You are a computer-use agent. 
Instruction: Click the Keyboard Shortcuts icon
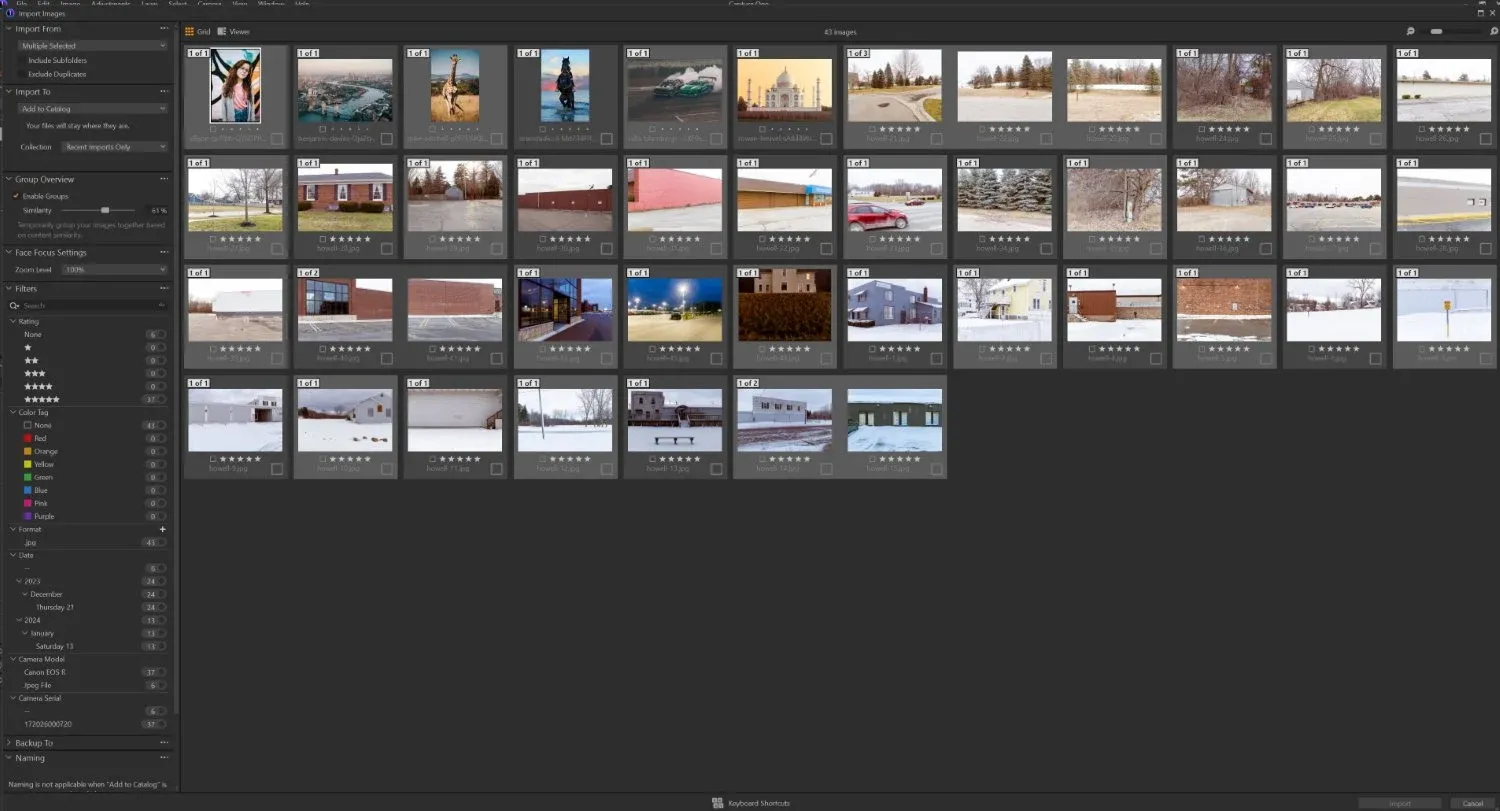pyautogui.click(x=717, y=803)
